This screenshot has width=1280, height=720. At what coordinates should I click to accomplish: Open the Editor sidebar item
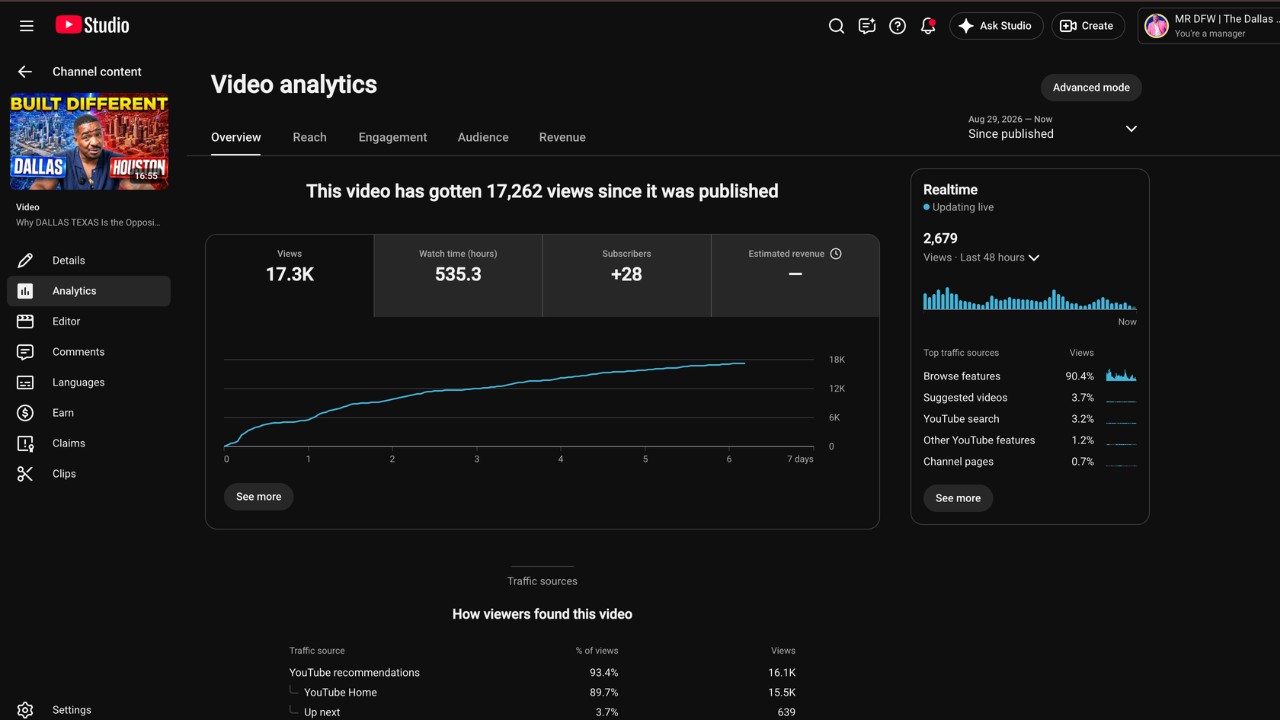pyautogui.click(x=89, y=321)
